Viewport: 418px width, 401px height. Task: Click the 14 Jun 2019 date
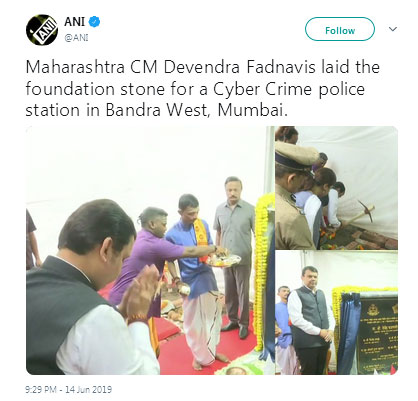tap(88, 389)
